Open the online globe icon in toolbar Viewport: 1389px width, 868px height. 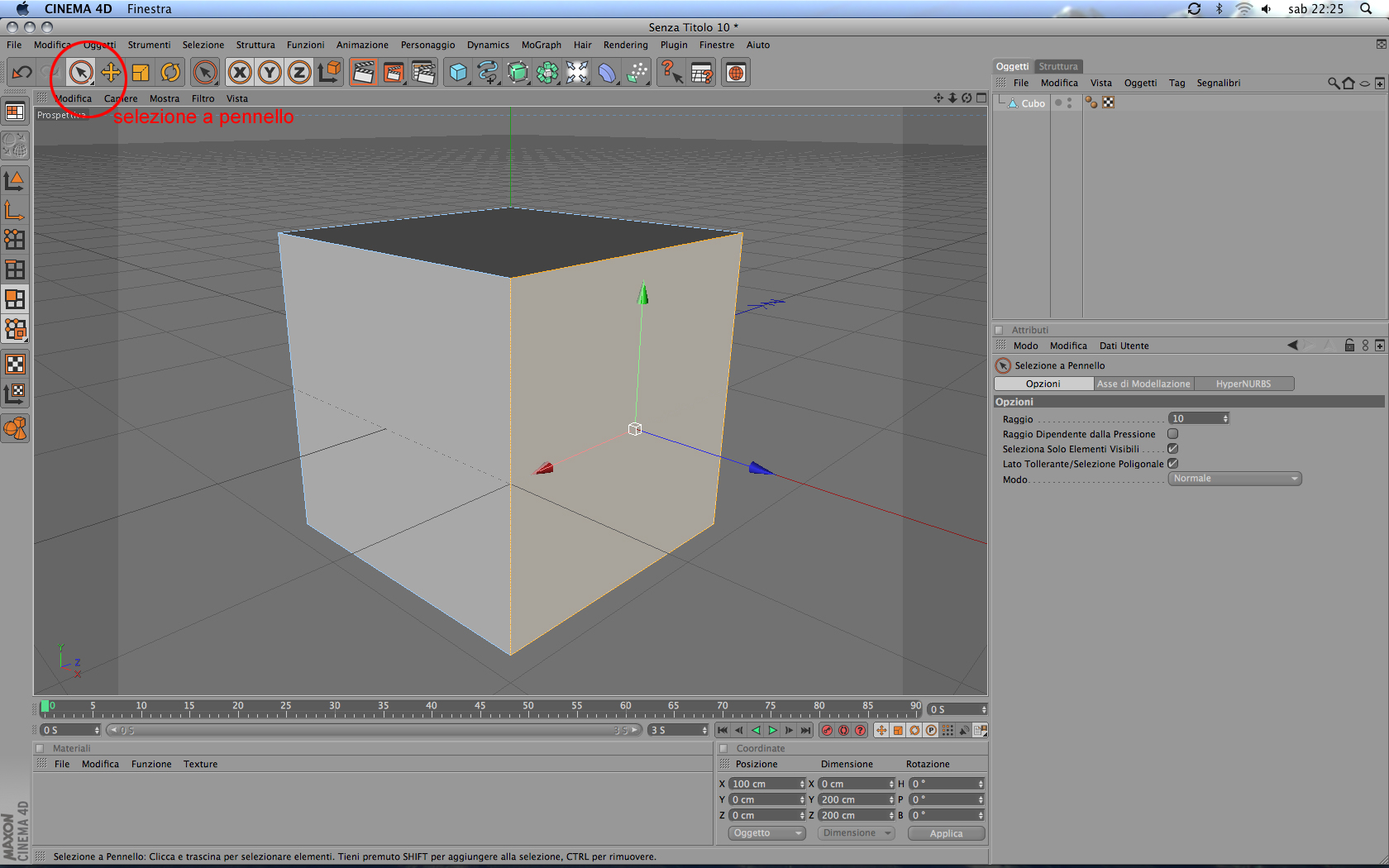pyautogui.click(x=736, y=73)
